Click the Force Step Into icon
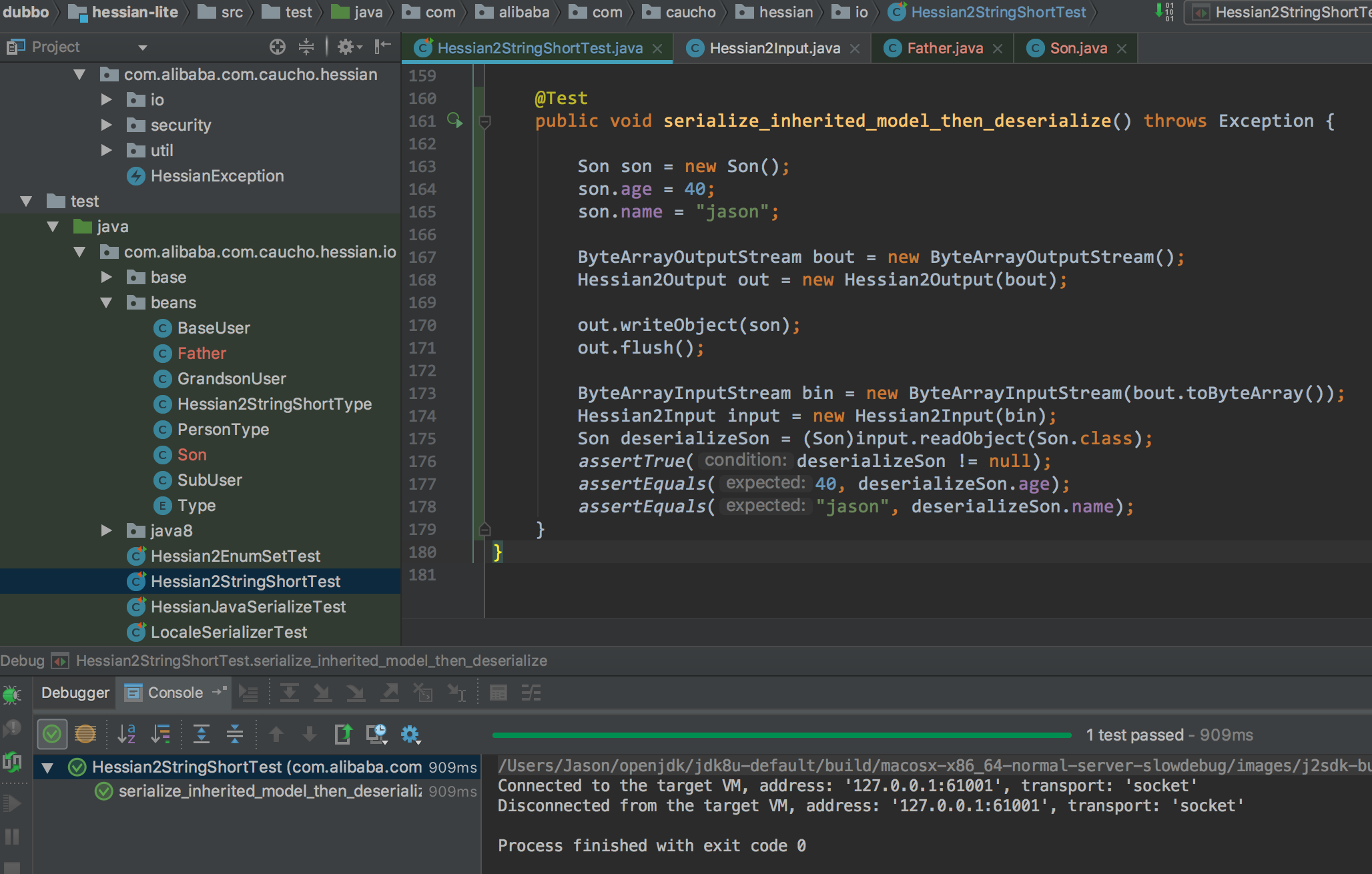The height and width of the screenshot is (874, 1372). coord(356,694)
